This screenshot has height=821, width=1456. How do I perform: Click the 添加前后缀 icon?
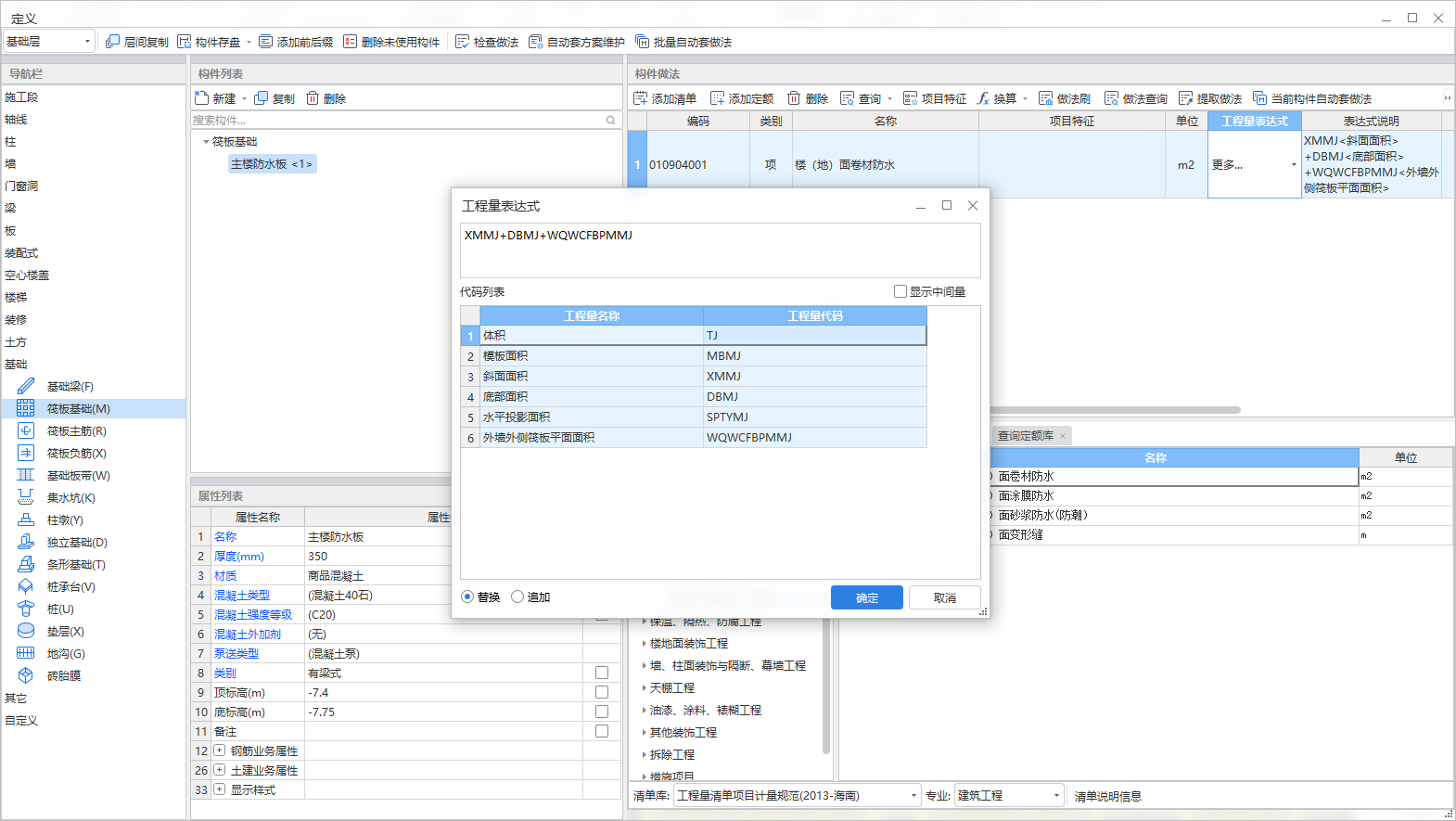click(x=266, y=42)
